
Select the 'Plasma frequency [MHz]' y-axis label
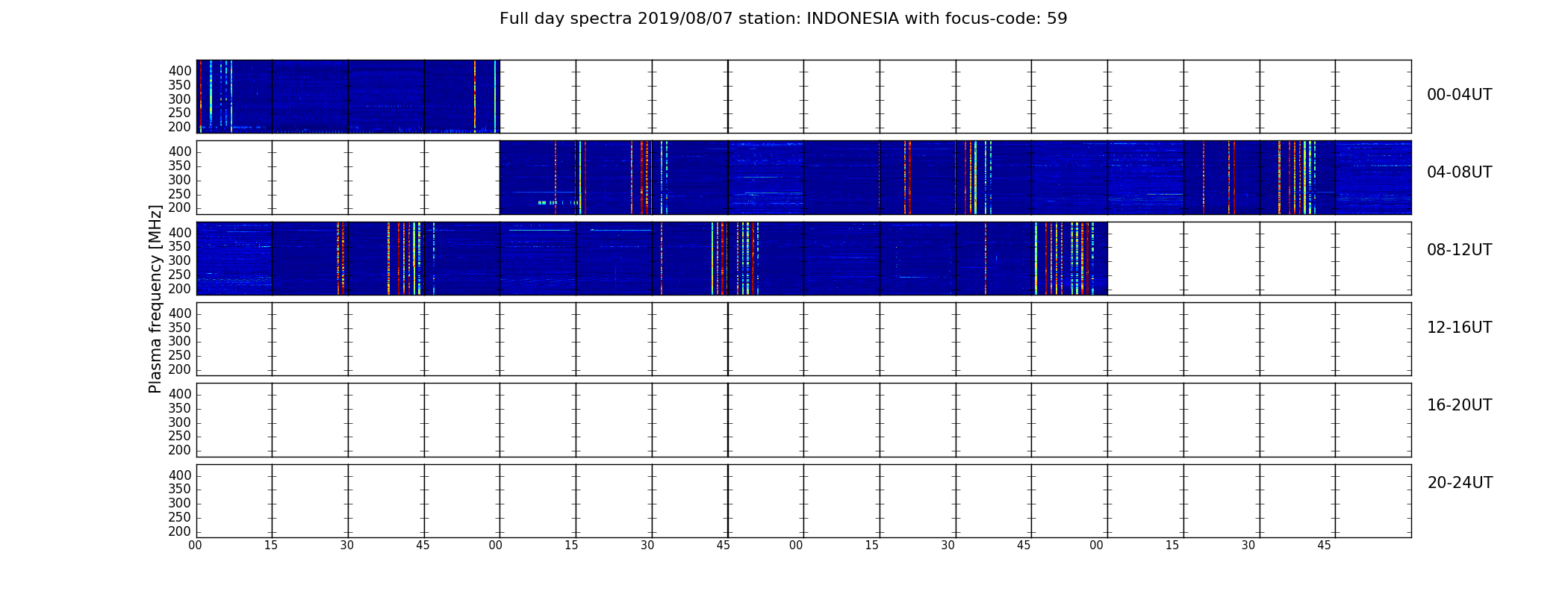click(x=155, y=298)
